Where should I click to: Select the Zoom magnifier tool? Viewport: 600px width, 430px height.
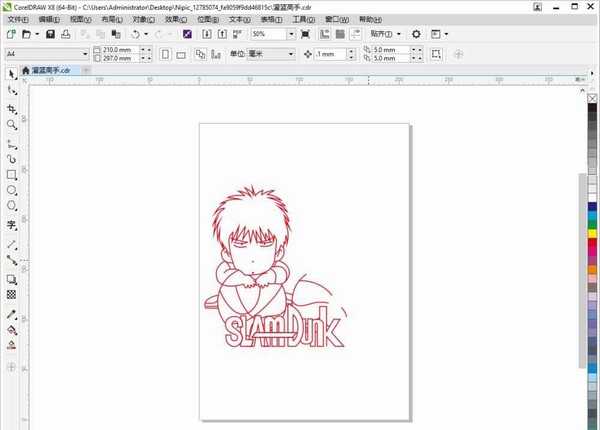[x=12, y=125]
